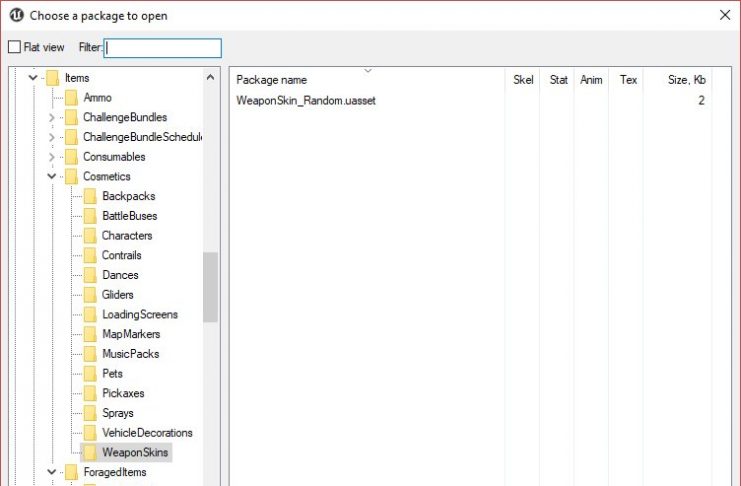Image resolution: width=741 pixels, height=486 pixels.
Task: Click the ChallengeBundleSchedules folder icon
Action: click(71, 137)
